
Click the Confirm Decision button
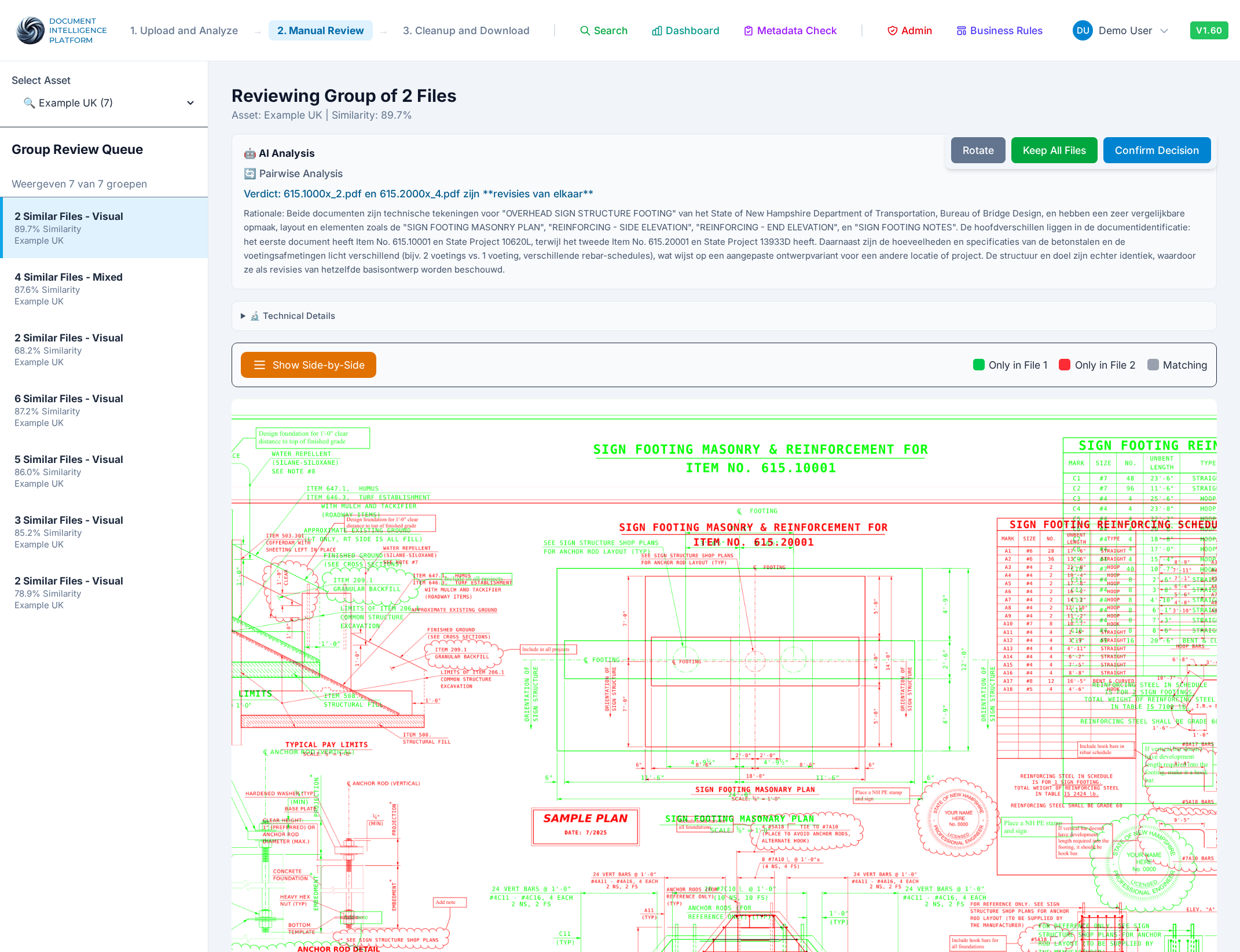(1157, 150)
